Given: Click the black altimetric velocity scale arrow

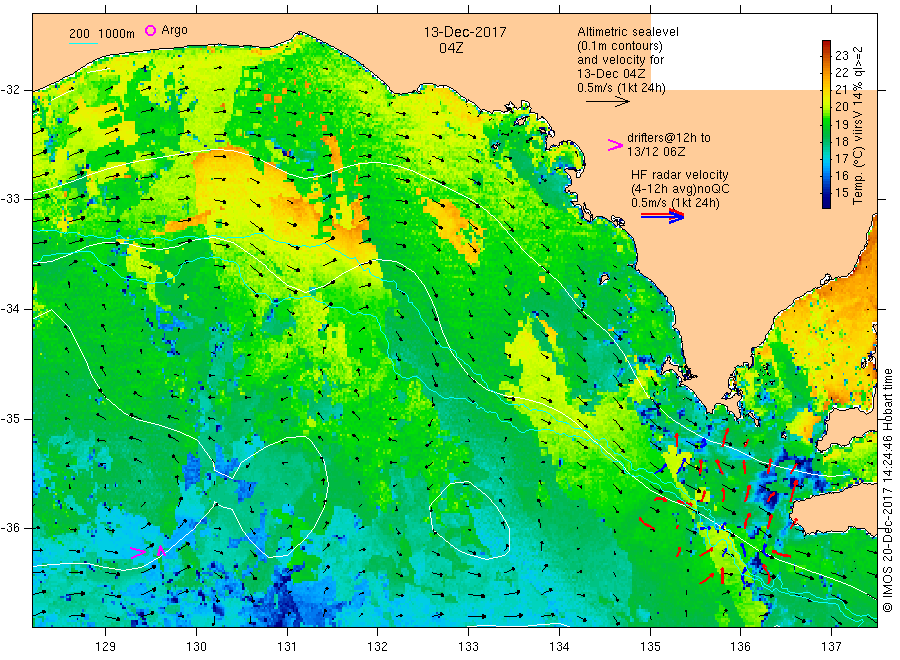Looking at the screenshot, I should pyautogui.click(x=607, y=102).
